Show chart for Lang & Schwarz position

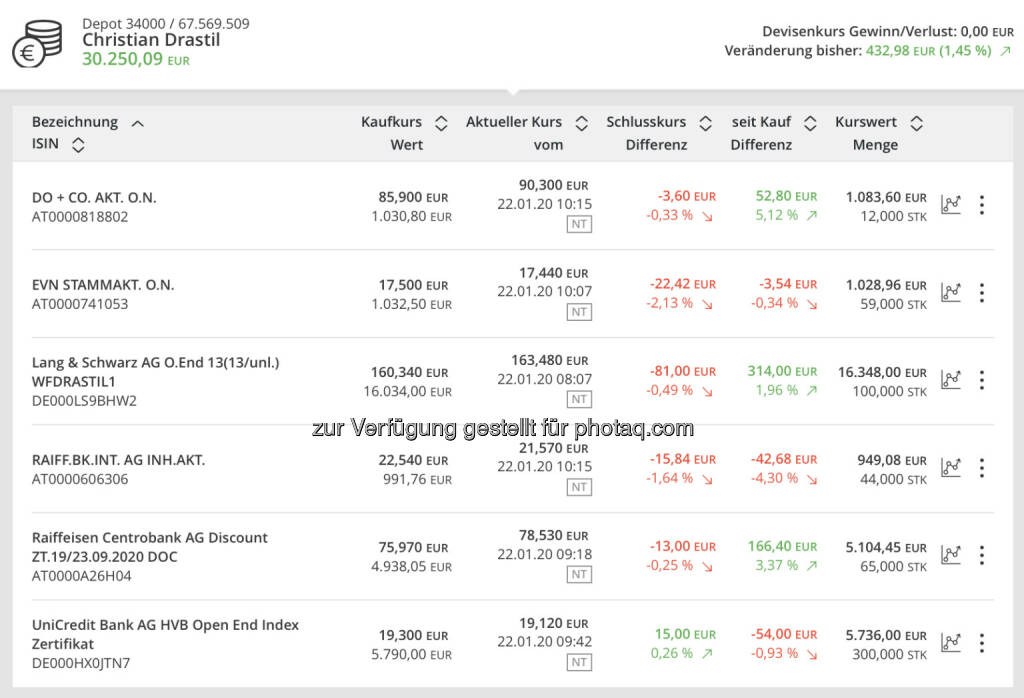click(950, 380)
